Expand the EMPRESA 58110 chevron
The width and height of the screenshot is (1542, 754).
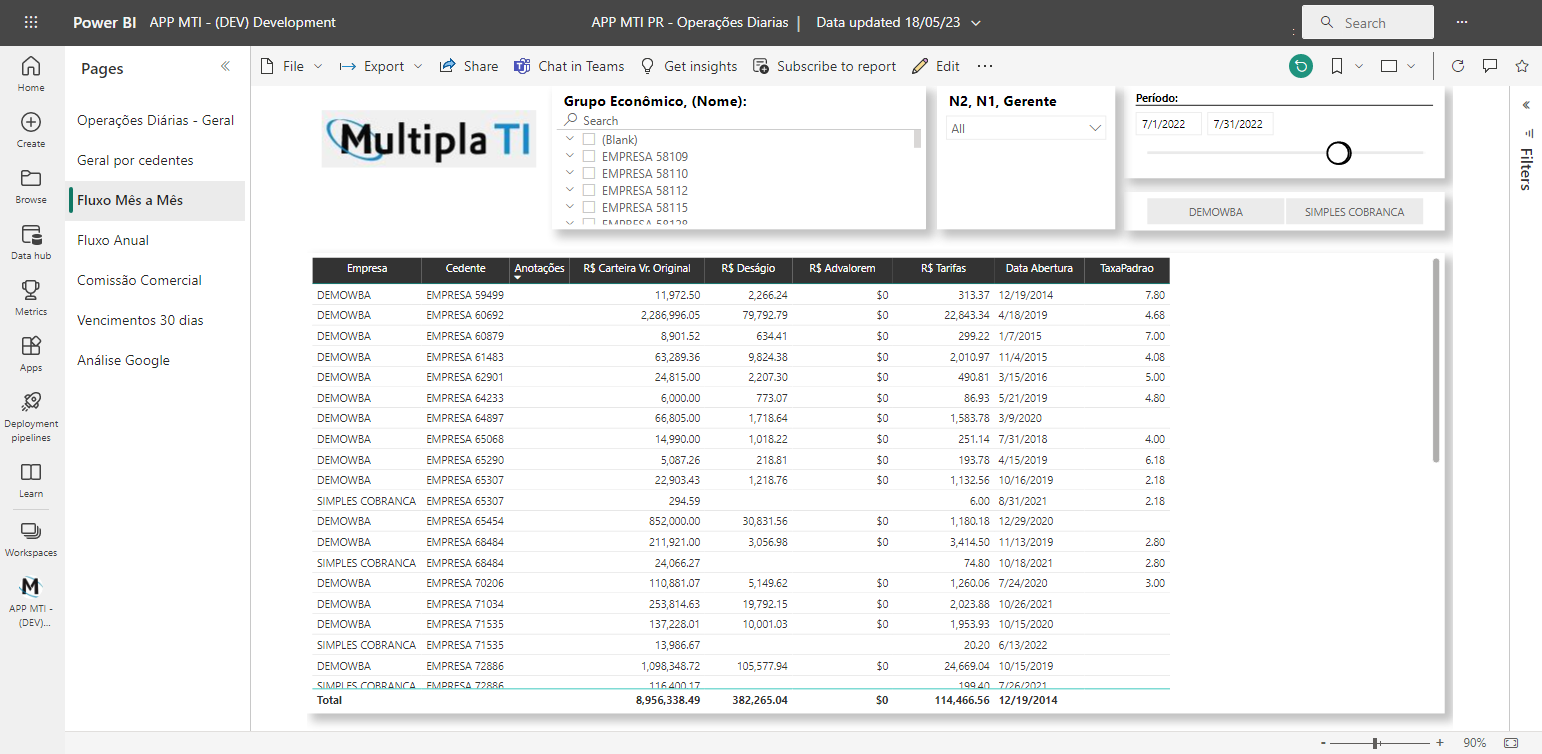point(570,174)
